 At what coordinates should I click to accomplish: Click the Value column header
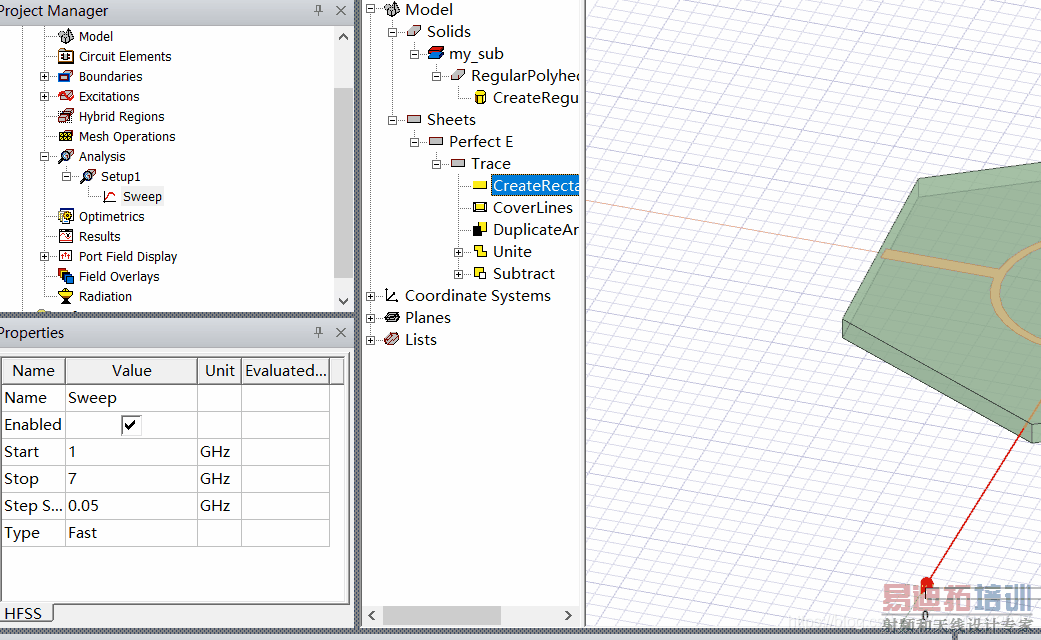[x=131, y=370]
